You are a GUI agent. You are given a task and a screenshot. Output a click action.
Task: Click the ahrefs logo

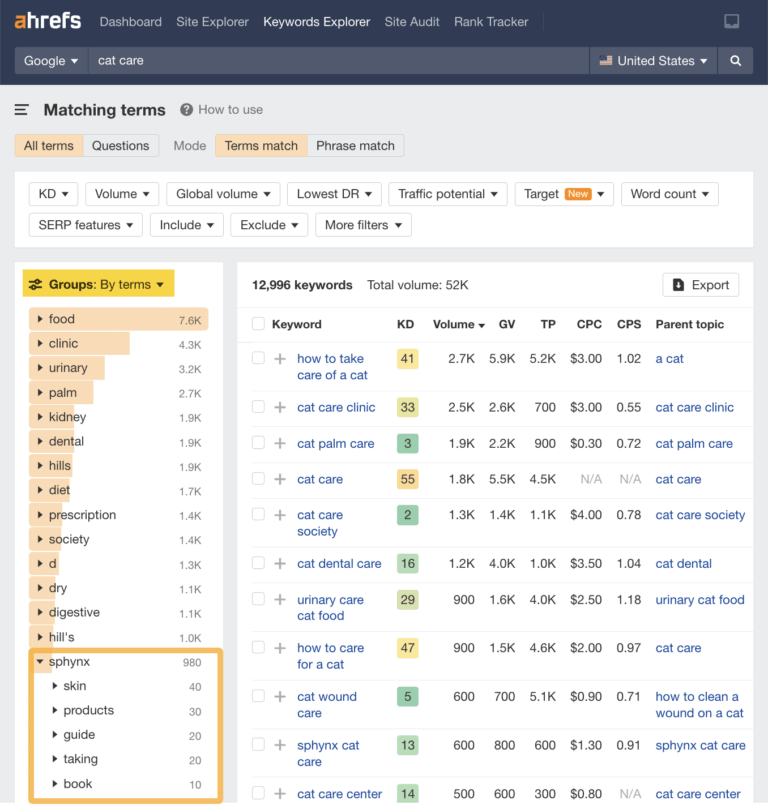point(48,21)
